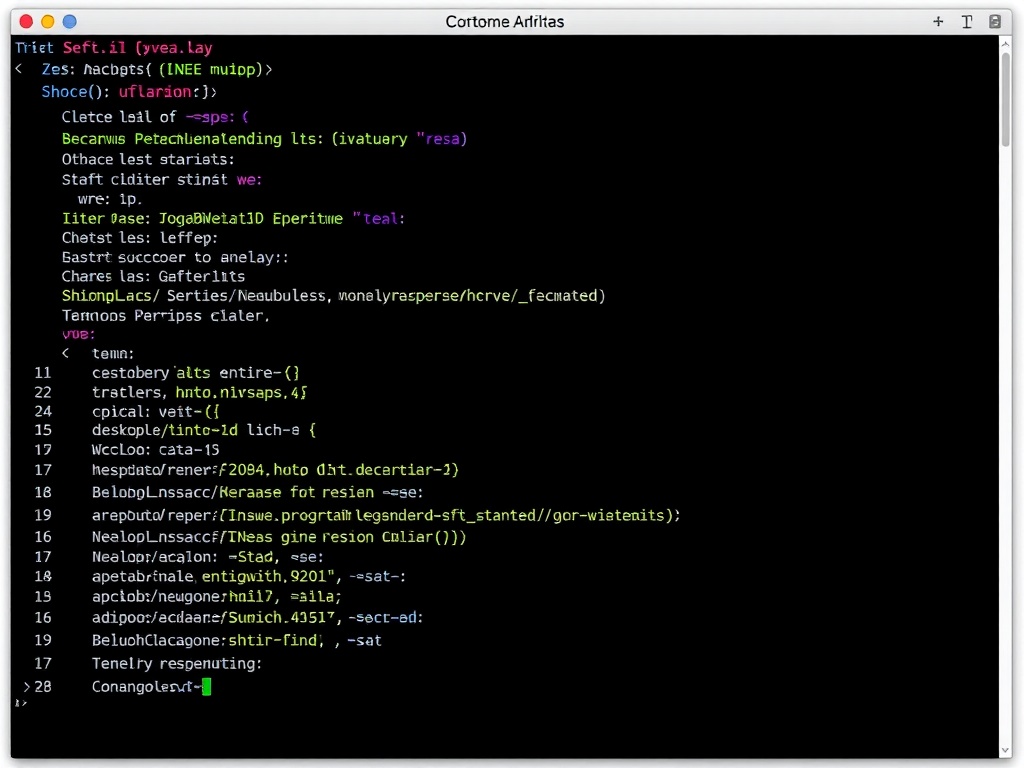1024x768 pixels.
Task: Expand the disclosure arrow on line 28
Action: point(26,687)
